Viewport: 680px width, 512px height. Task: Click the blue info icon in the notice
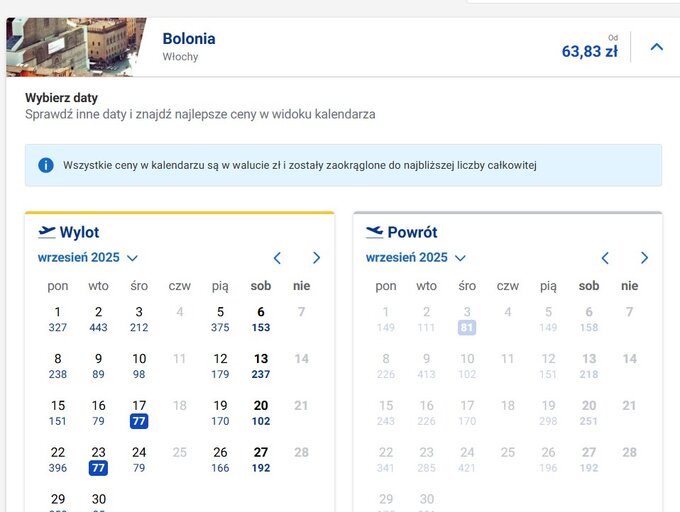46,165
